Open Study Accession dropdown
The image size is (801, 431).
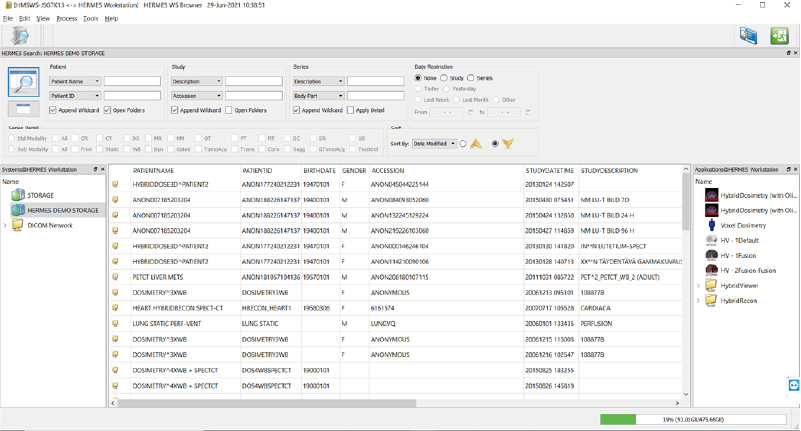tap(197, 95)
